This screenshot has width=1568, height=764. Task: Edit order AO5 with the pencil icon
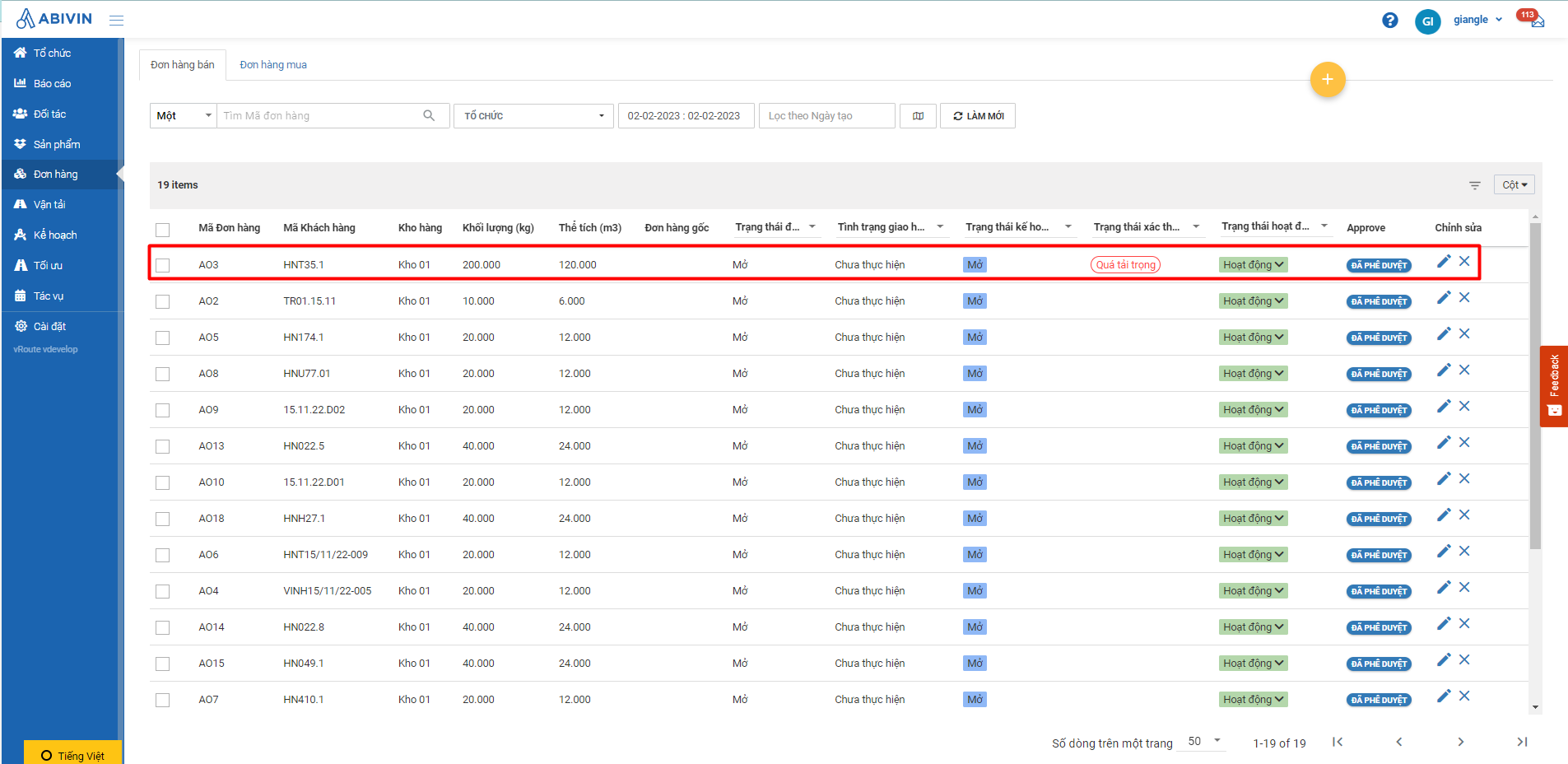click(x=1443, y=333)
